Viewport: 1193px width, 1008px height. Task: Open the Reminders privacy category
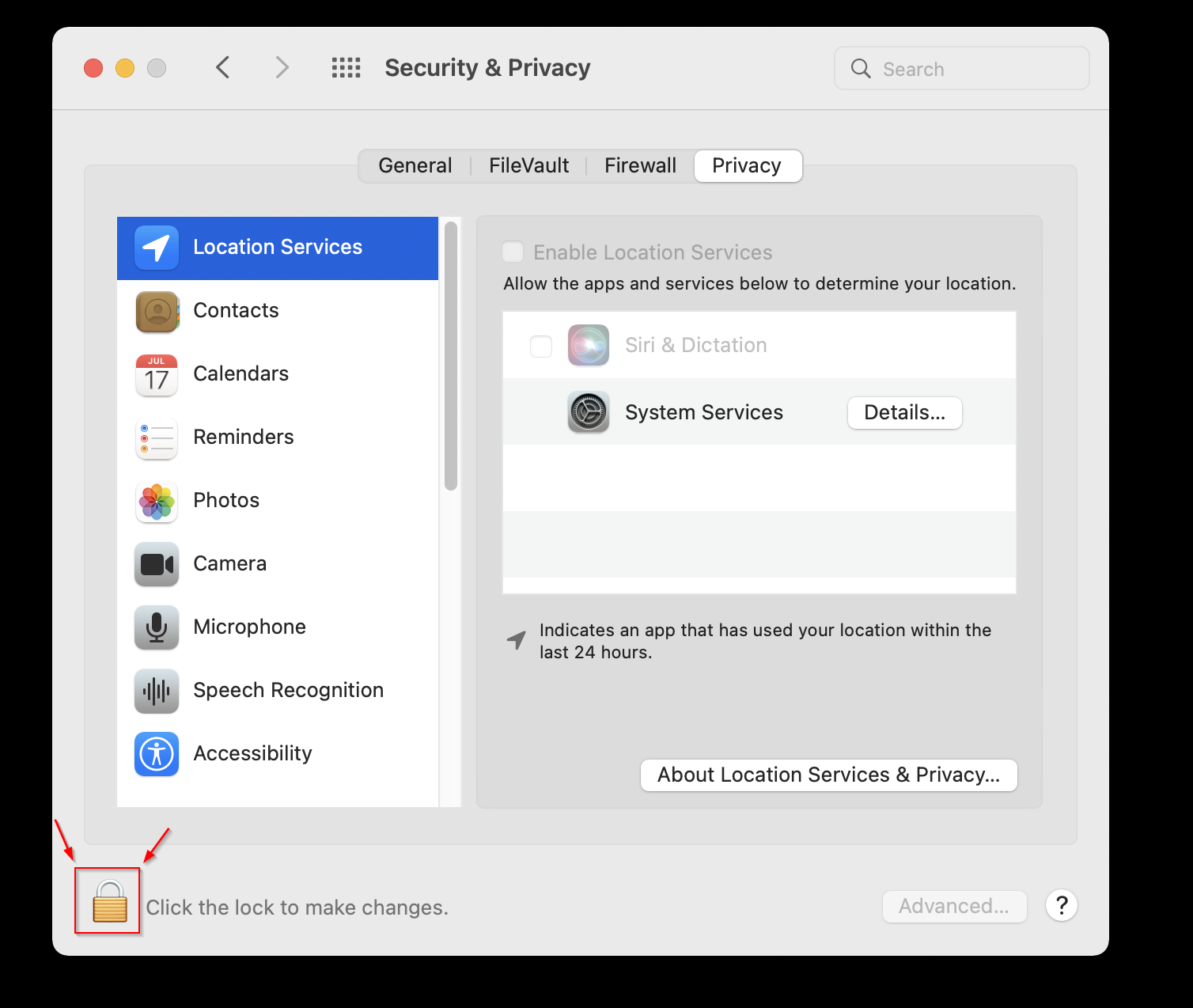[243, 438]
